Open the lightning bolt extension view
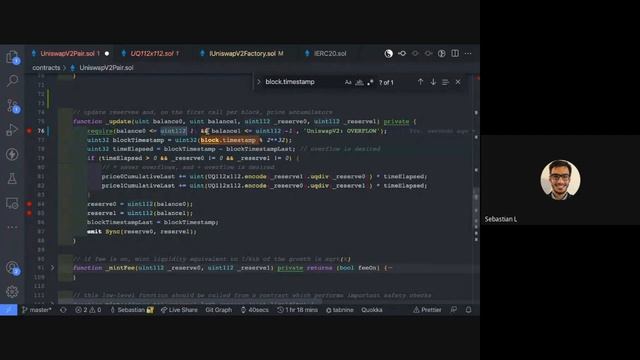 pyautogui.click(x=12, y=154)
